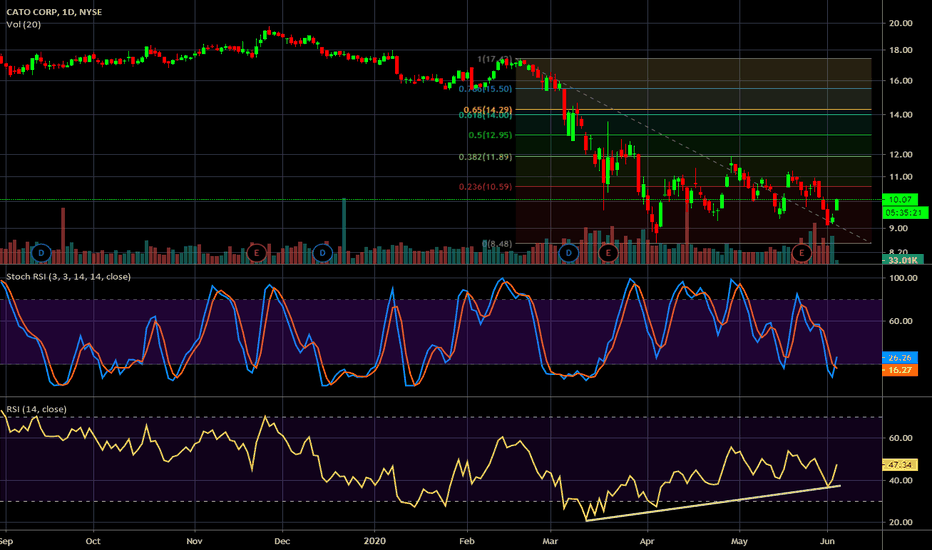The height and width of the screenshot is (550, 932).
Task: Click the Jun time axis label
Action: [827, 541]
